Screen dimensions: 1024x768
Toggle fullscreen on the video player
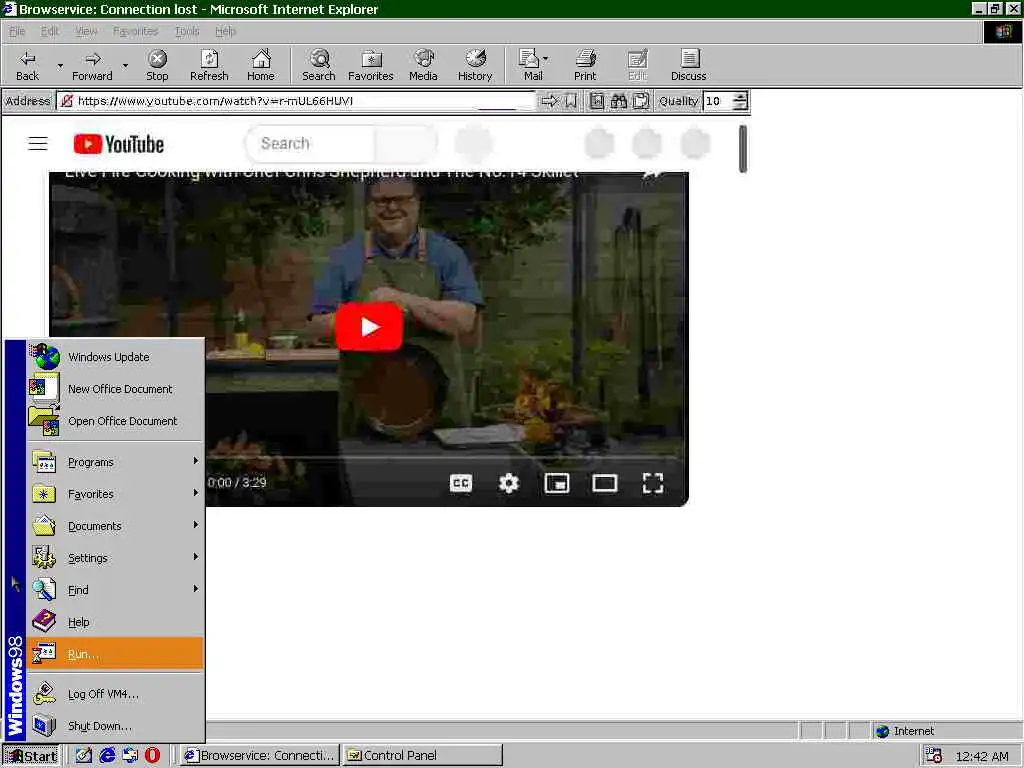click(x=653, y=483)
